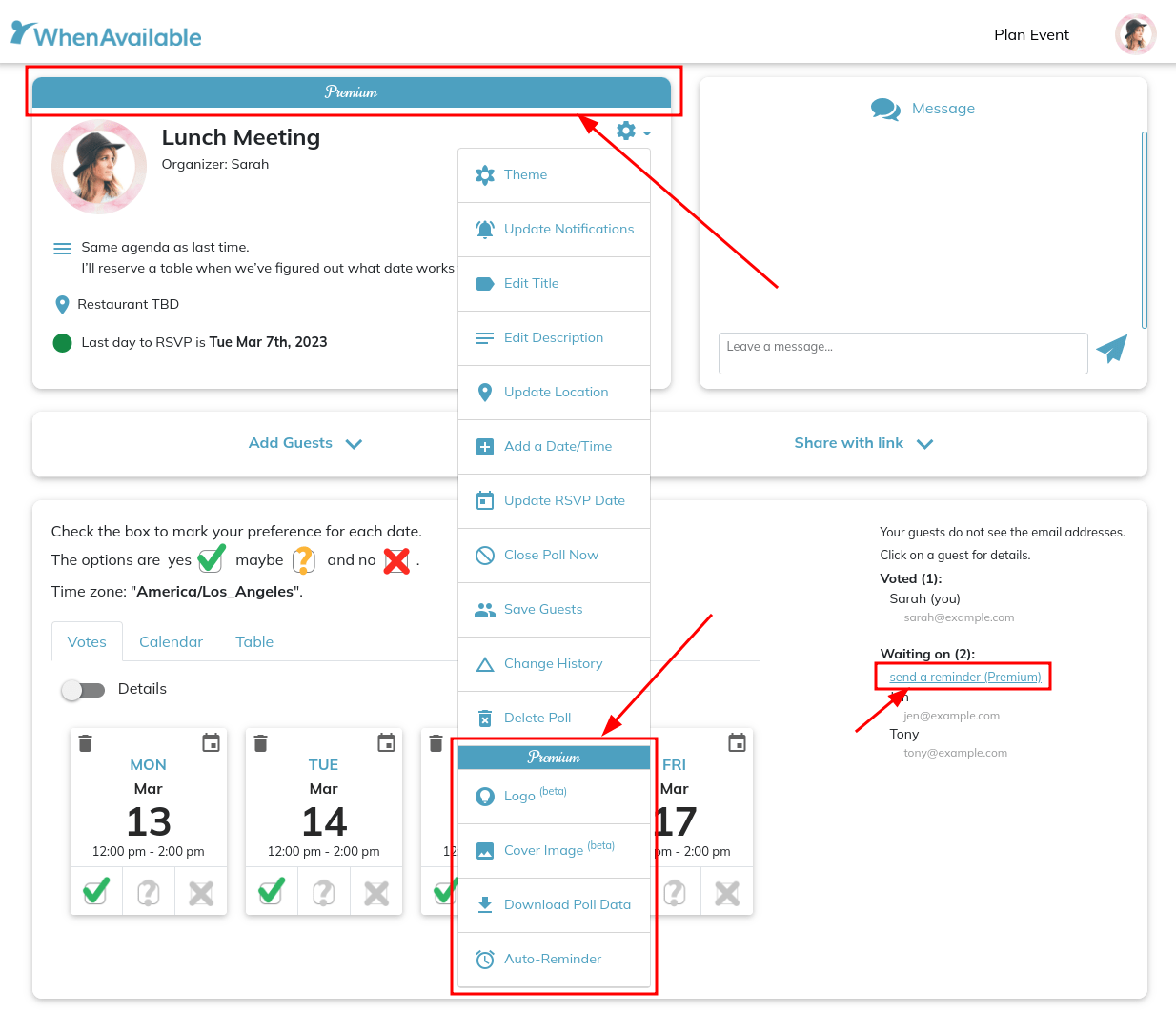
Task: Open the settings gear menu
Action: click(633, 131)
